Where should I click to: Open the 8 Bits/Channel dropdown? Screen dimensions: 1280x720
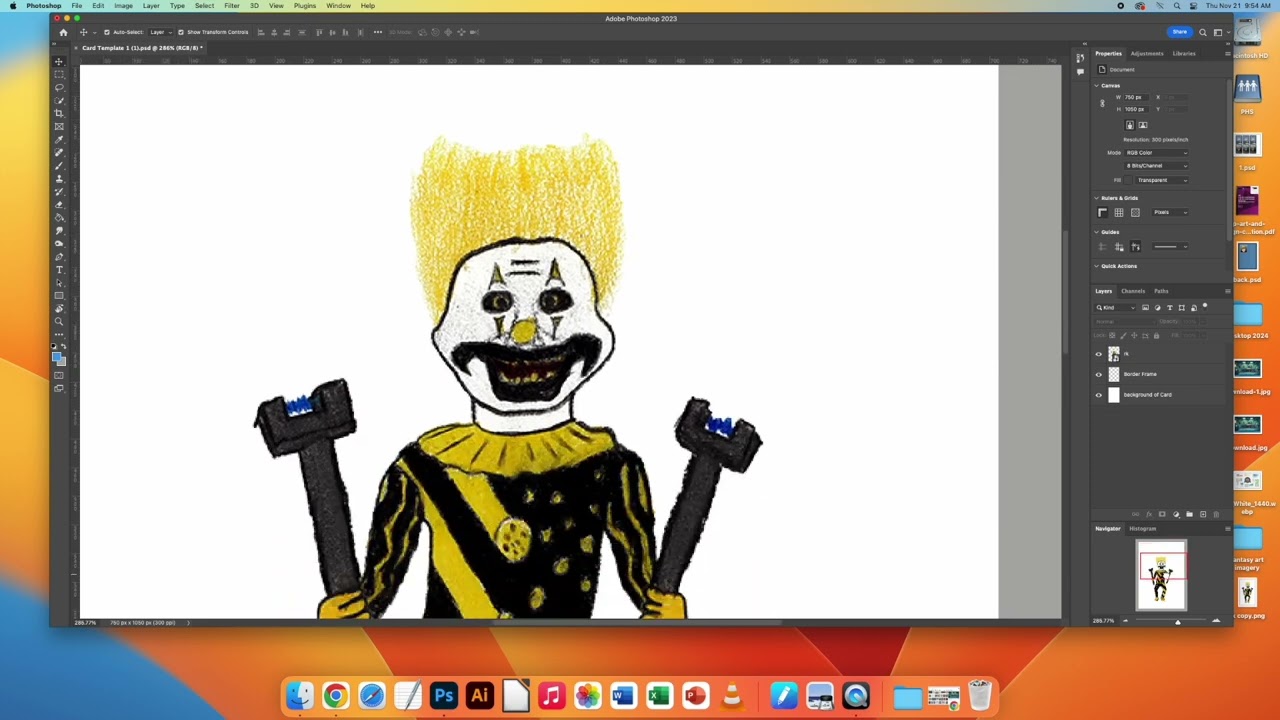coord(1157,166)
